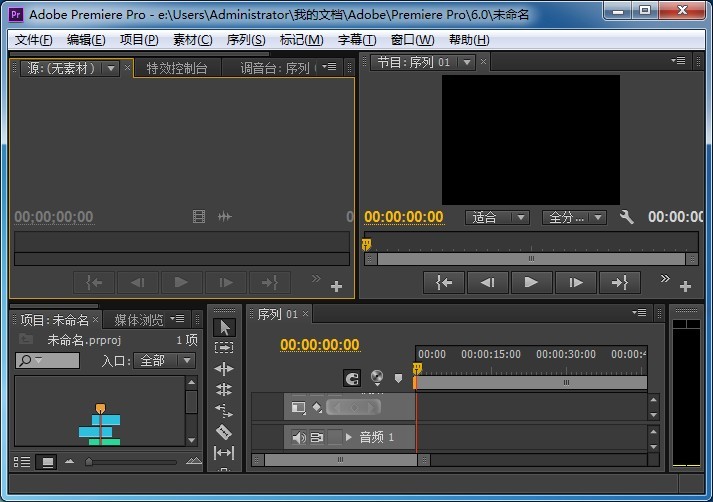Open the 入口 全部 dropdown

165,360
